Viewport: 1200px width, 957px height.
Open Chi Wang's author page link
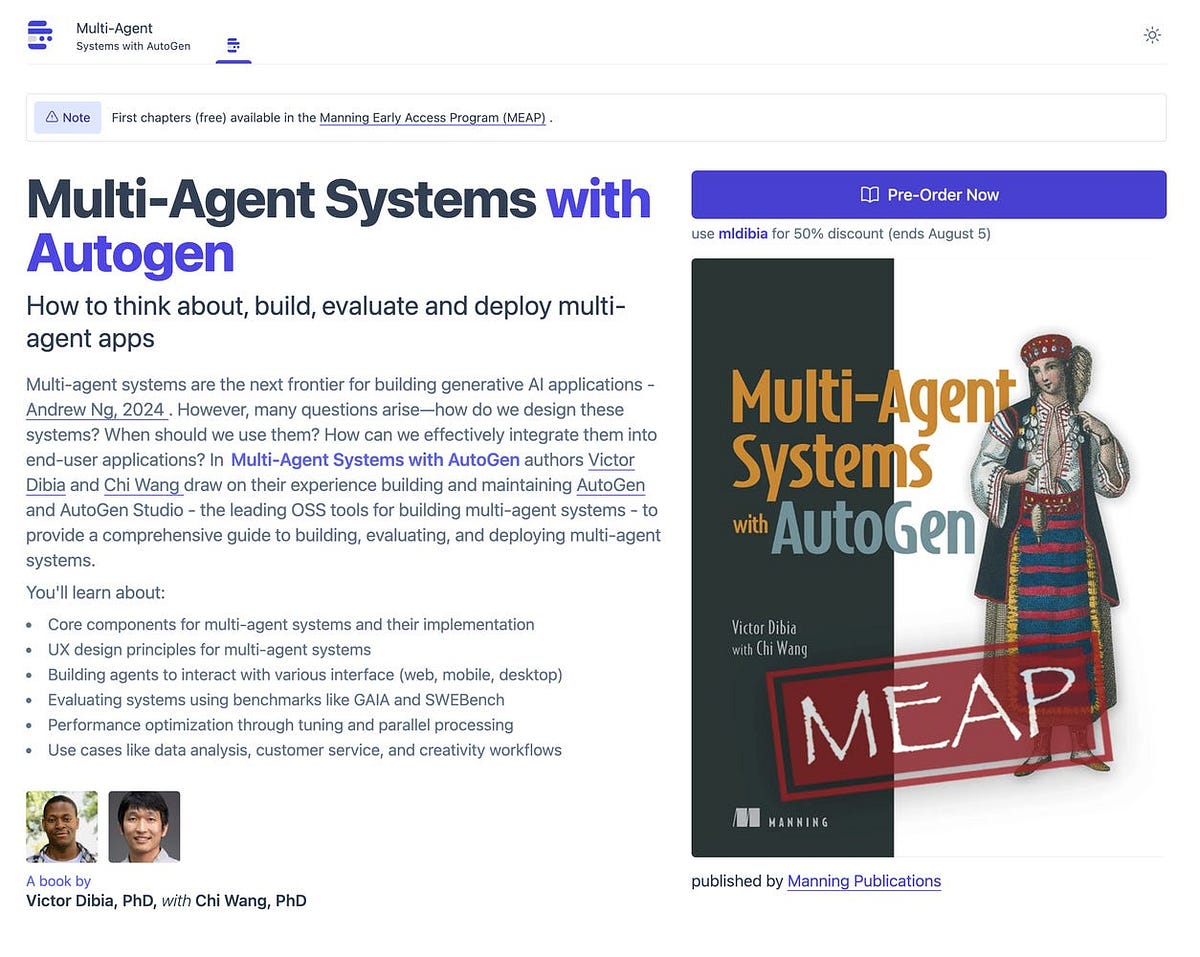click(x=141, y=485)
